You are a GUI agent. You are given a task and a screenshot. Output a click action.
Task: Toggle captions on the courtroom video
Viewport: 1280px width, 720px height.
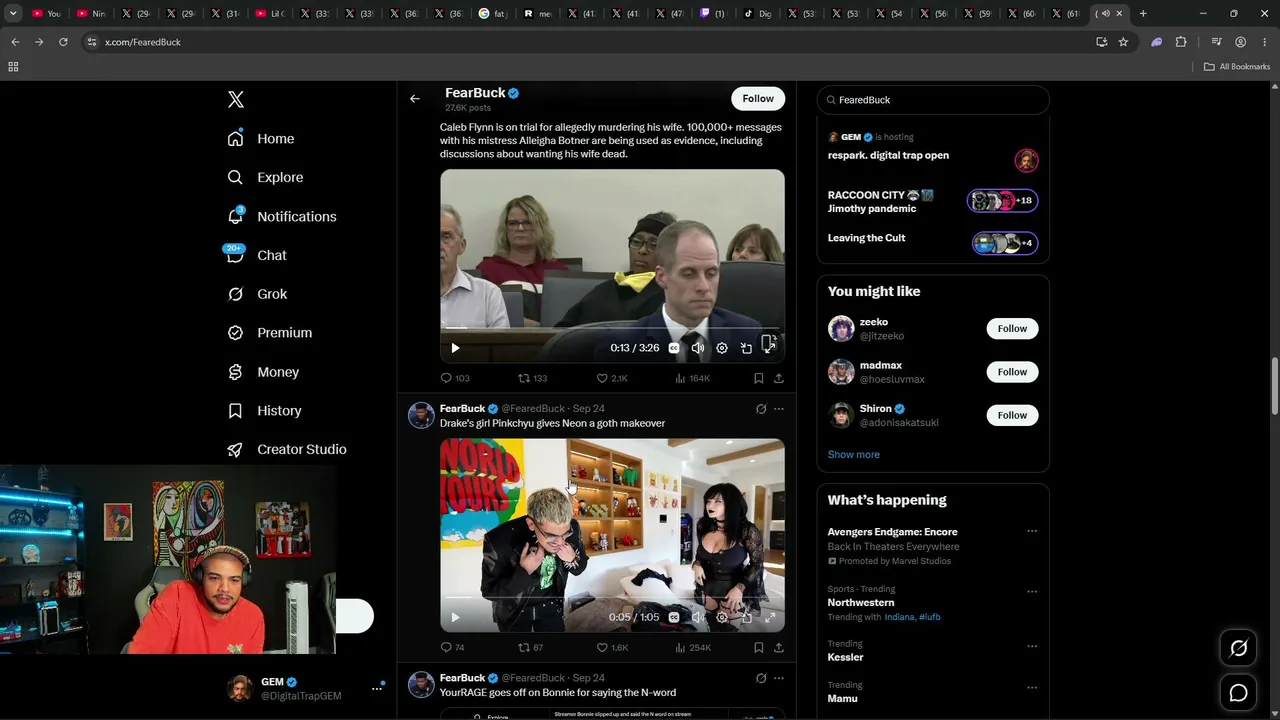coord(674,348)
